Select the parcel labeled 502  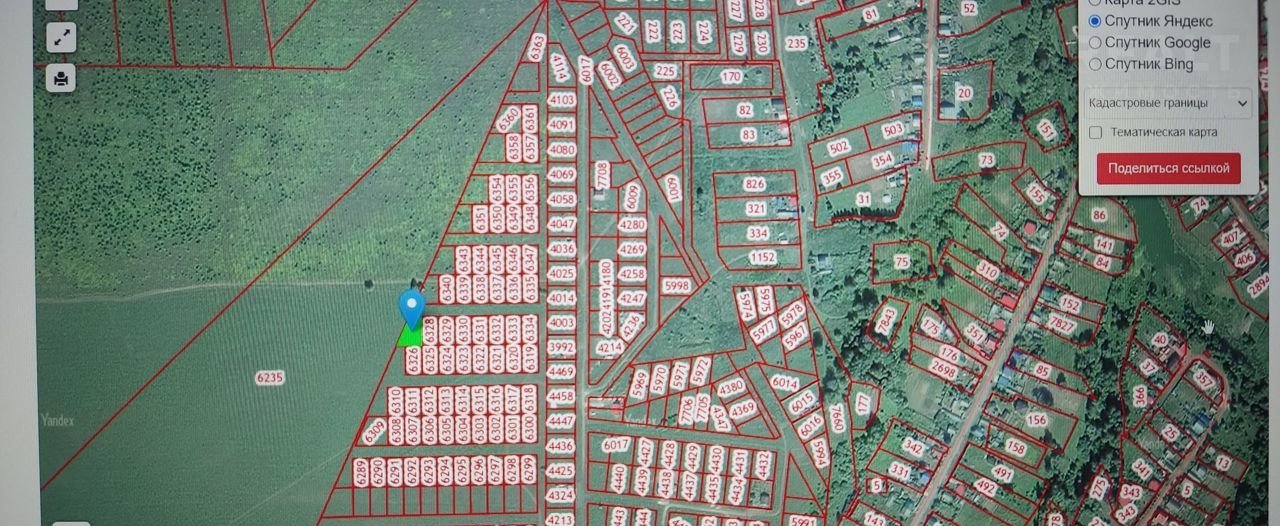point(838,148)
